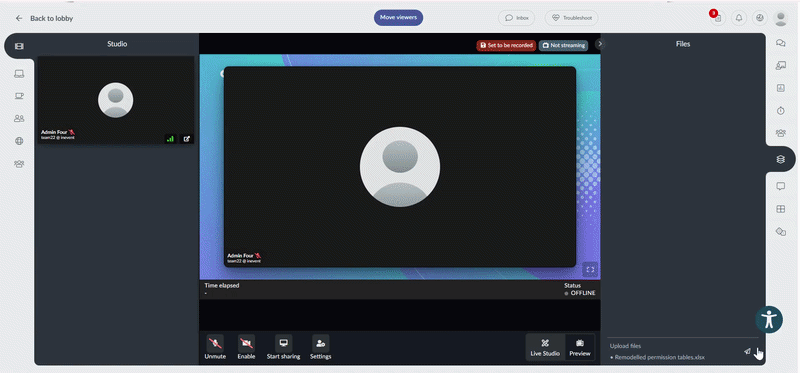Open the grid layout icon in right sidebar
The width and height of the screenshot is (800, 373).
point(780,209)
